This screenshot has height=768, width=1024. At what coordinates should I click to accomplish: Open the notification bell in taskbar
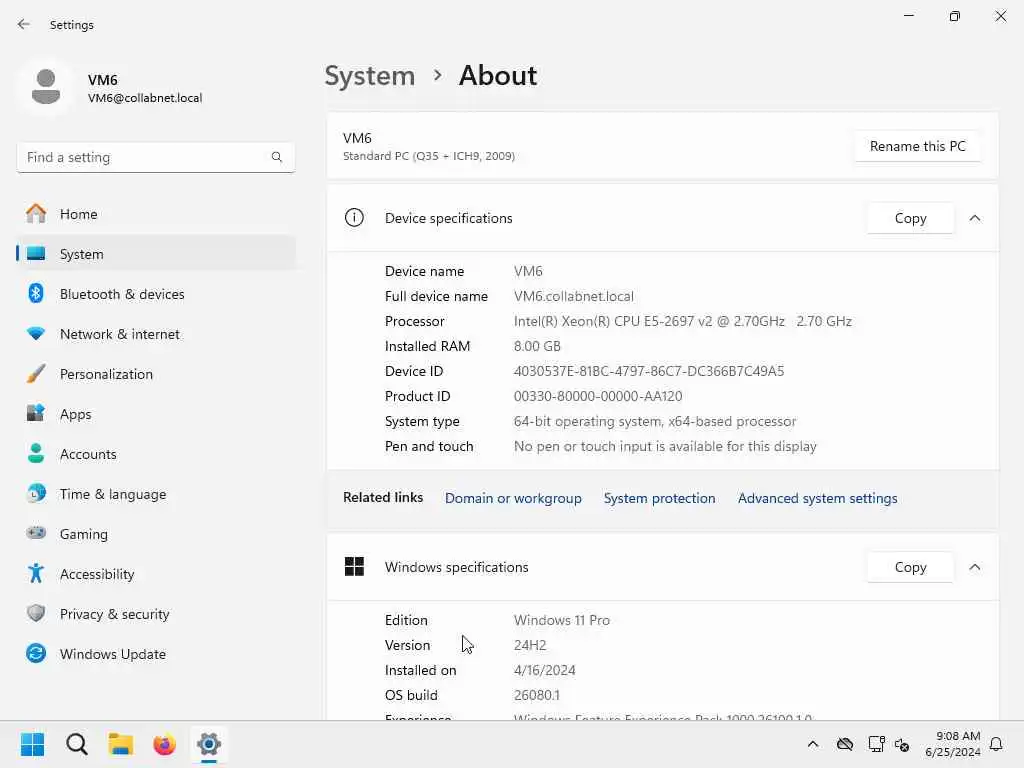click(997, 744)
